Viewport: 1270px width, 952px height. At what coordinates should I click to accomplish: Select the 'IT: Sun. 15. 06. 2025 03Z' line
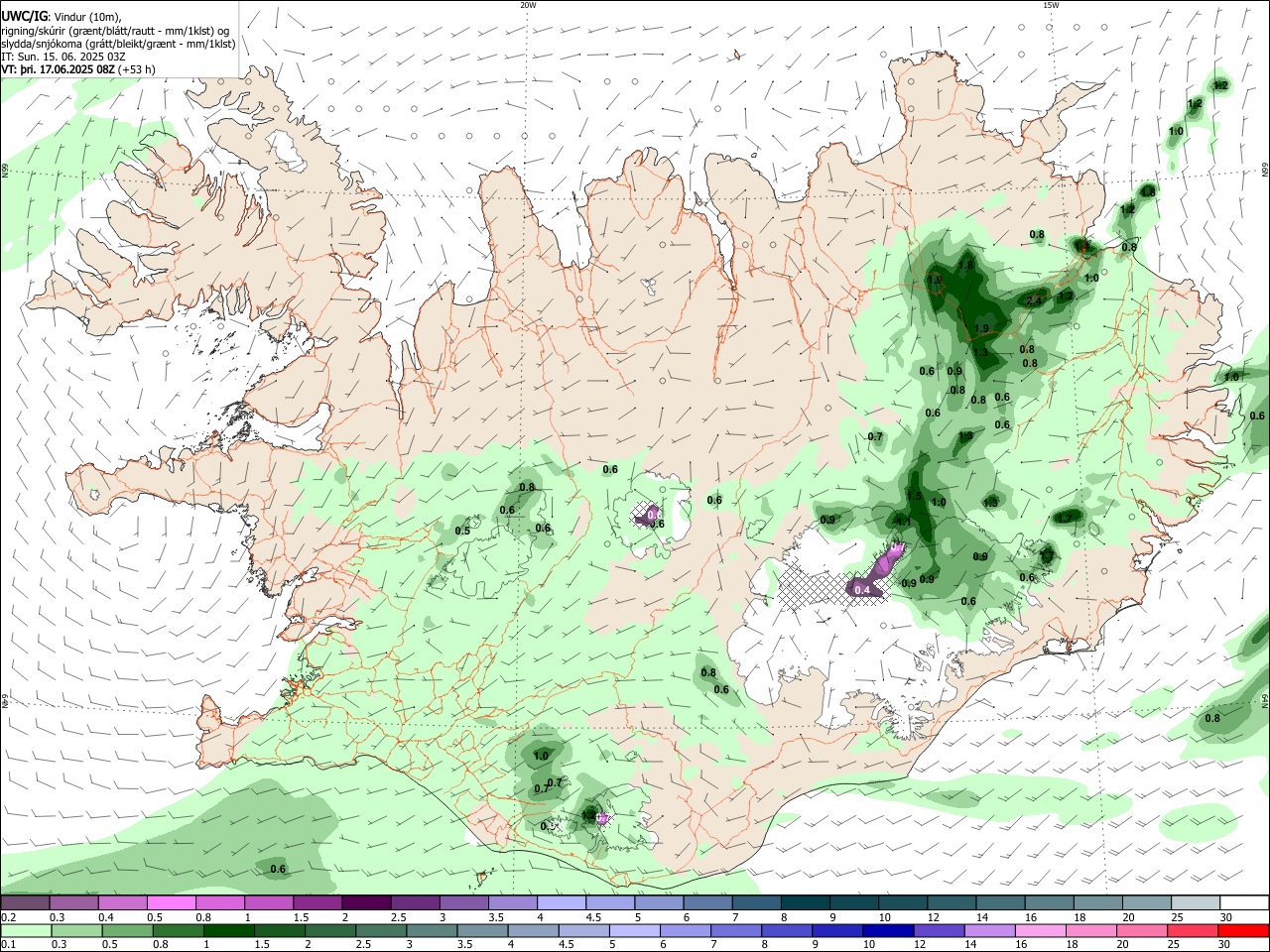[x=63, y=57]
